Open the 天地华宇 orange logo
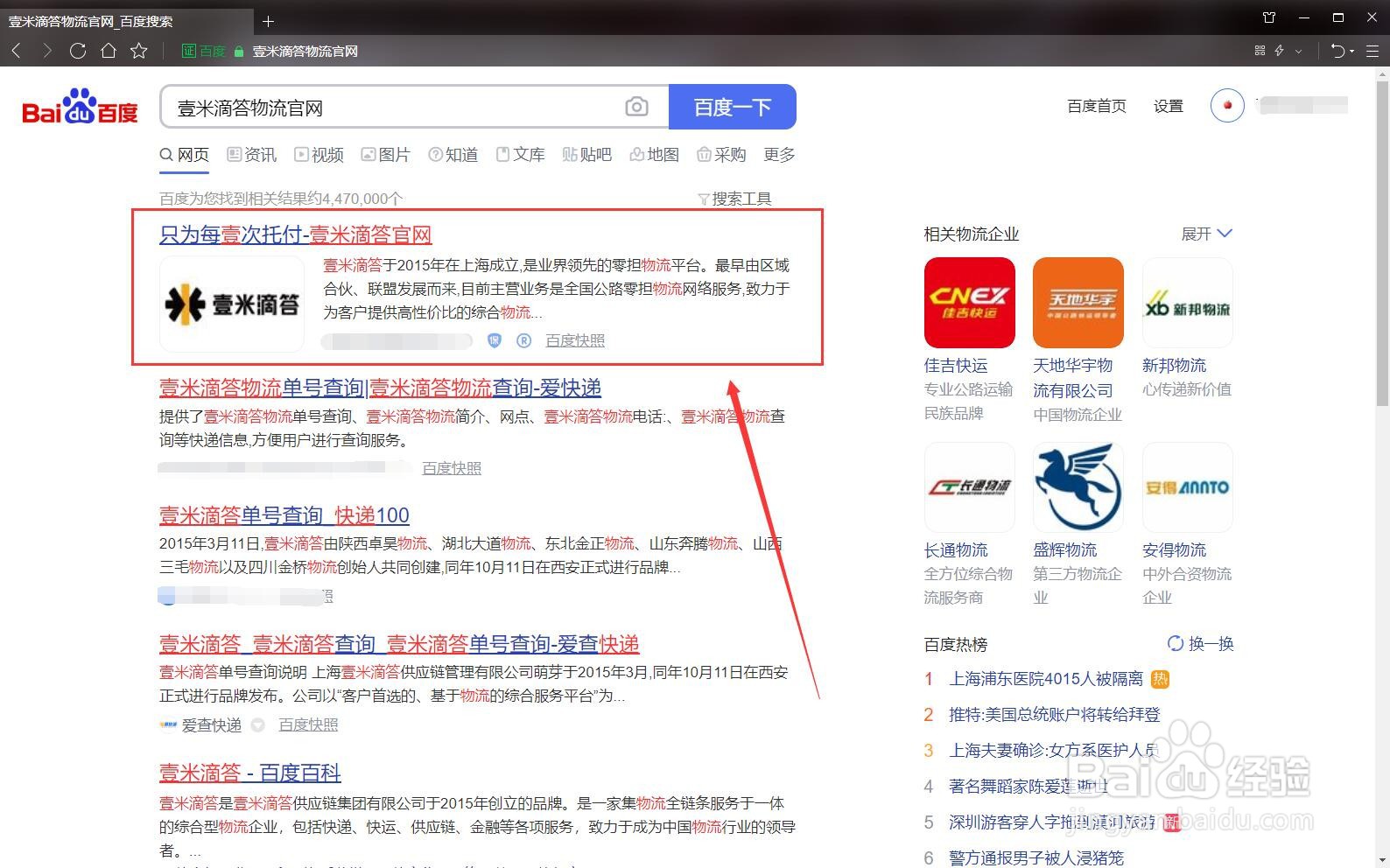The height and width of the screenshot is (868, 1390). click(x=1078, y=303)
